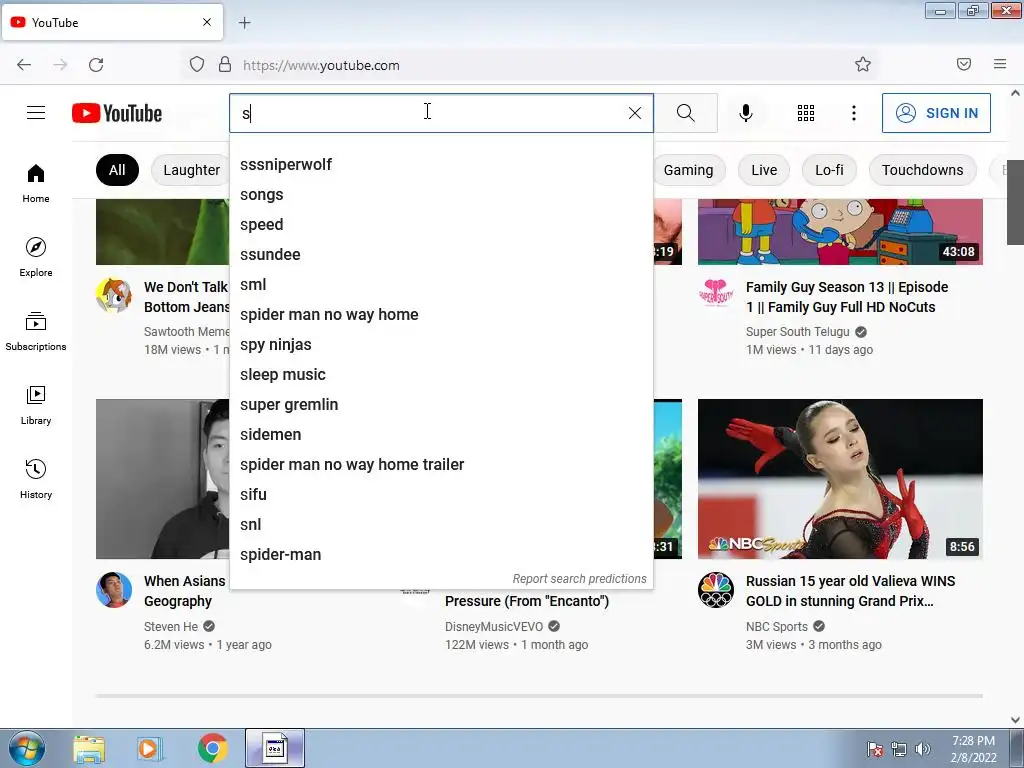Open the Firefox application menu icon
Viewport: 1024px width, 768px height.
point(1000,64)
